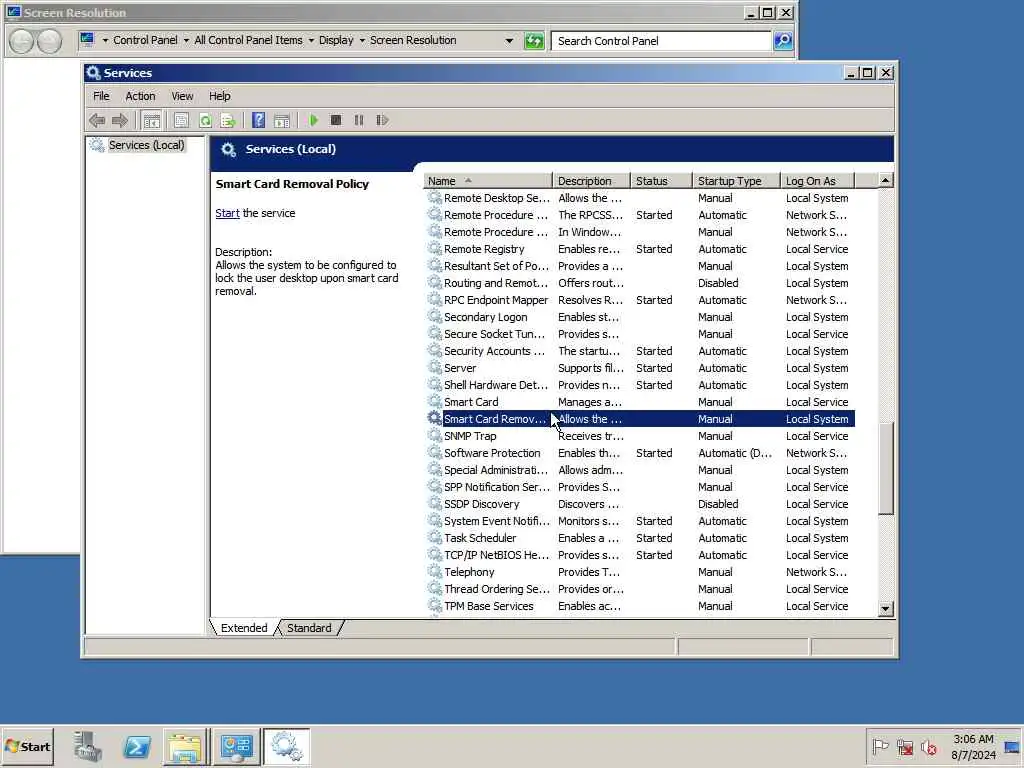This screenshot has height=768, width=1024.
Task: Select Services (Local) in the console tree
Action: click(x=146, y=145)
